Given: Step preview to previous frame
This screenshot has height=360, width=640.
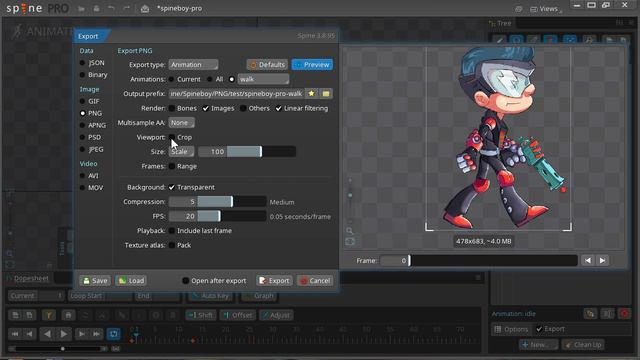Looking at the screenshot, I should [x=588, y=260].
